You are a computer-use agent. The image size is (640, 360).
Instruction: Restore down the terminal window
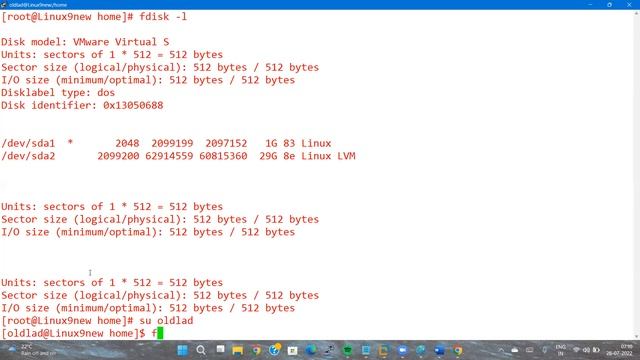pyautogui.click(x=609, y=4)
